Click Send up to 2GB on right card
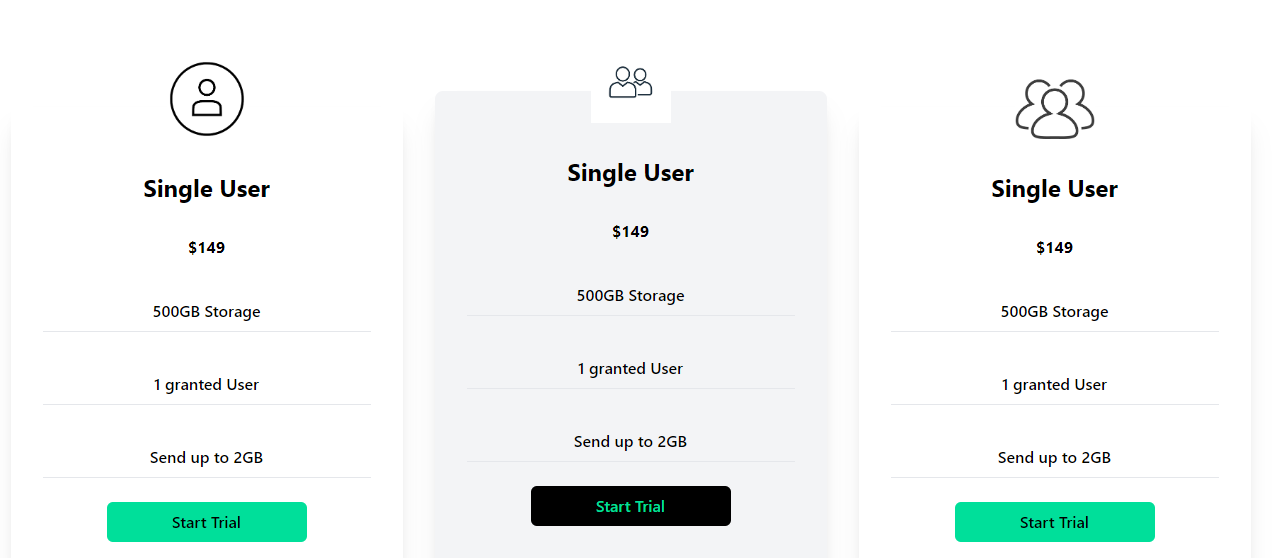This screenshot has width=1276, height=558. (x=1054, y=458)
